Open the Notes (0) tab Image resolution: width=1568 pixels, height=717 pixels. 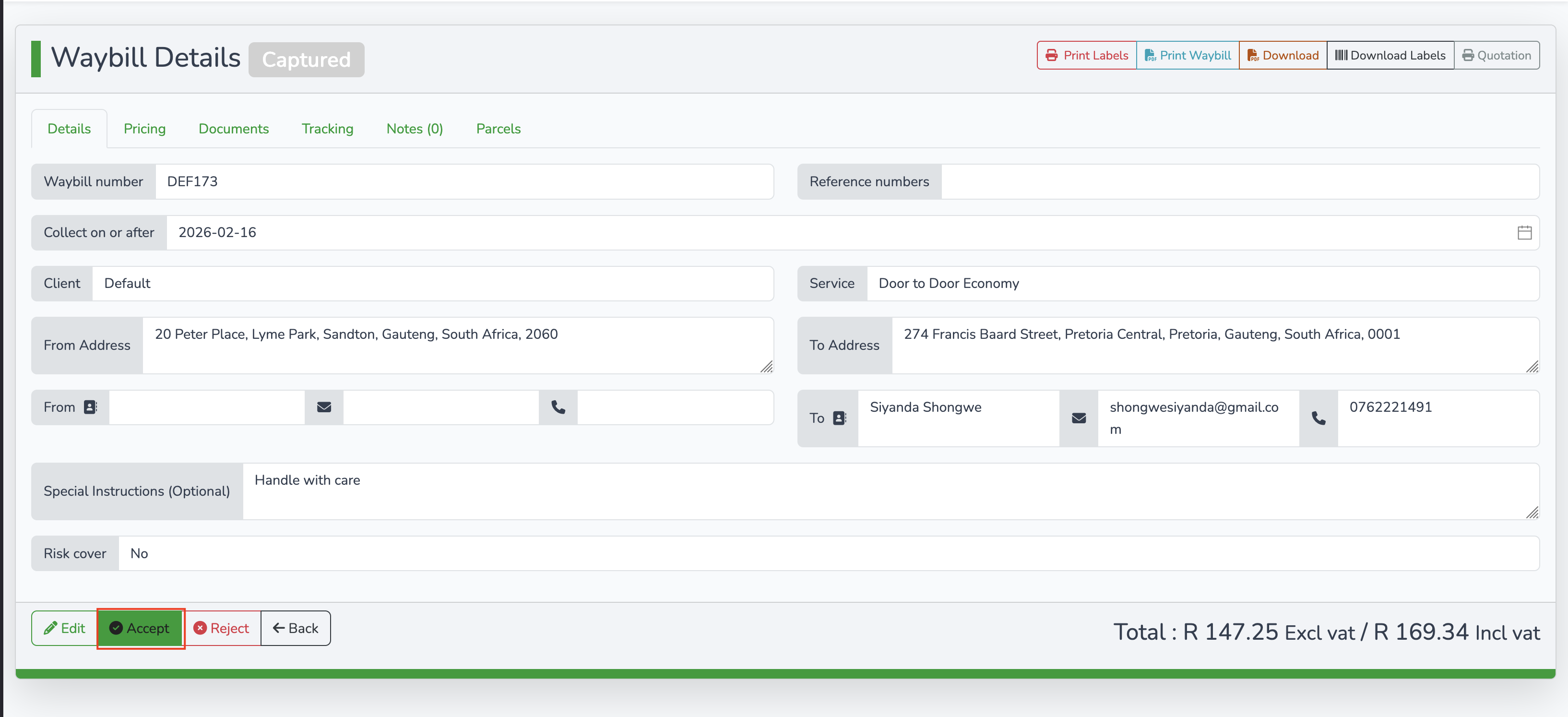pyautogui.click(x=415, y=129)
